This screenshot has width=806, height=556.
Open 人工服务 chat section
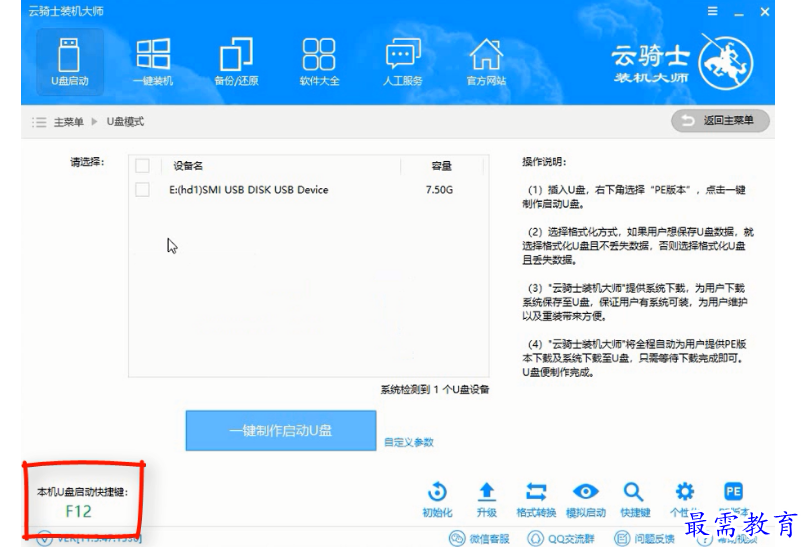(x=402, y=62)
